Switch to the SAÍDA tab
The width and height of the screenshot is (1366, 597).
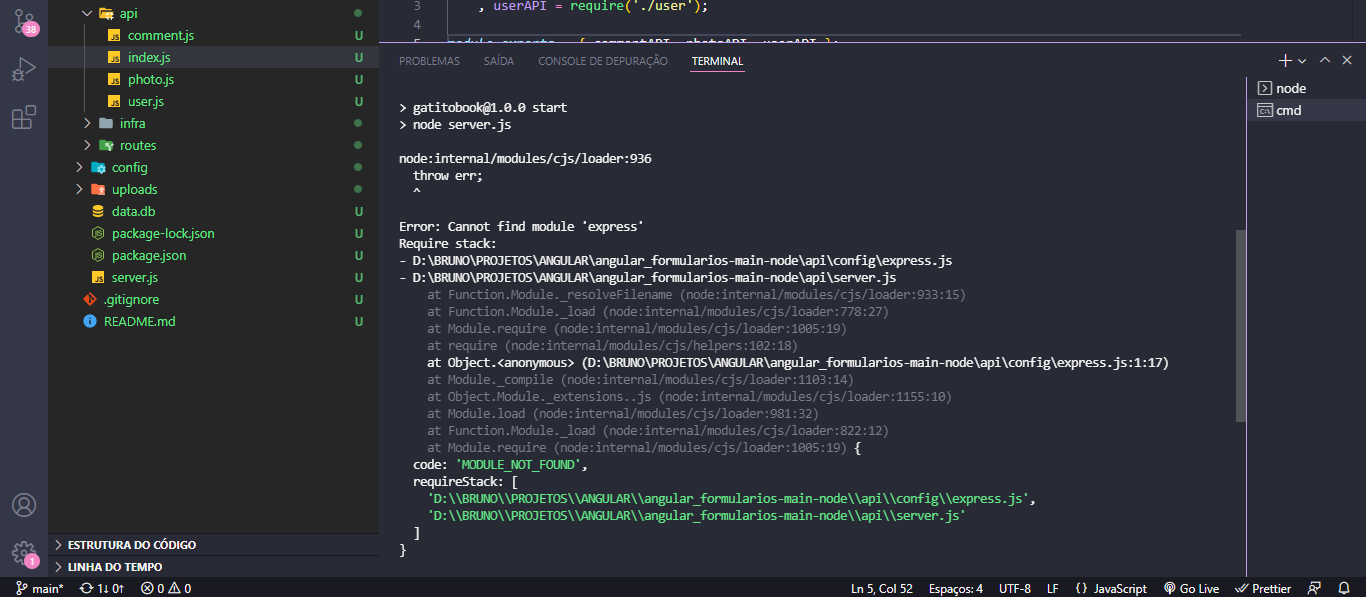click(x=499, y=61)
